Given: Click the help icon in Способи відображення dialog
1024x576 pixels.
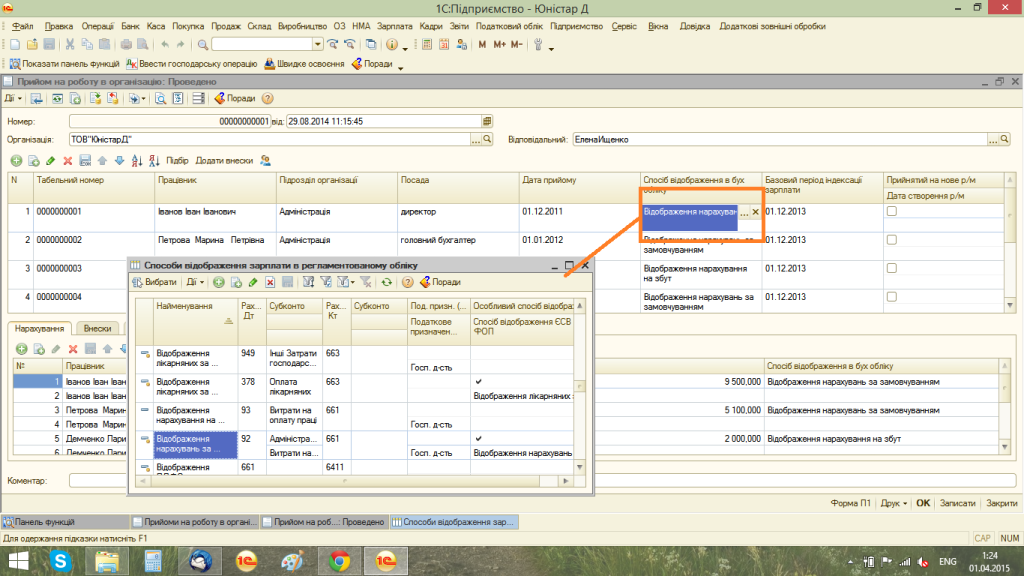Looking at the screenshot, I should point(408,282).
